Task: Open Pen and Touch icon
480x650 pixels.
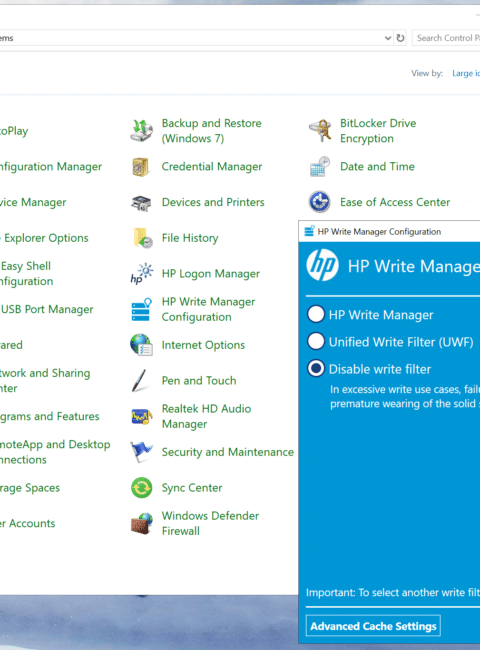Action: [x=140, y=381]
